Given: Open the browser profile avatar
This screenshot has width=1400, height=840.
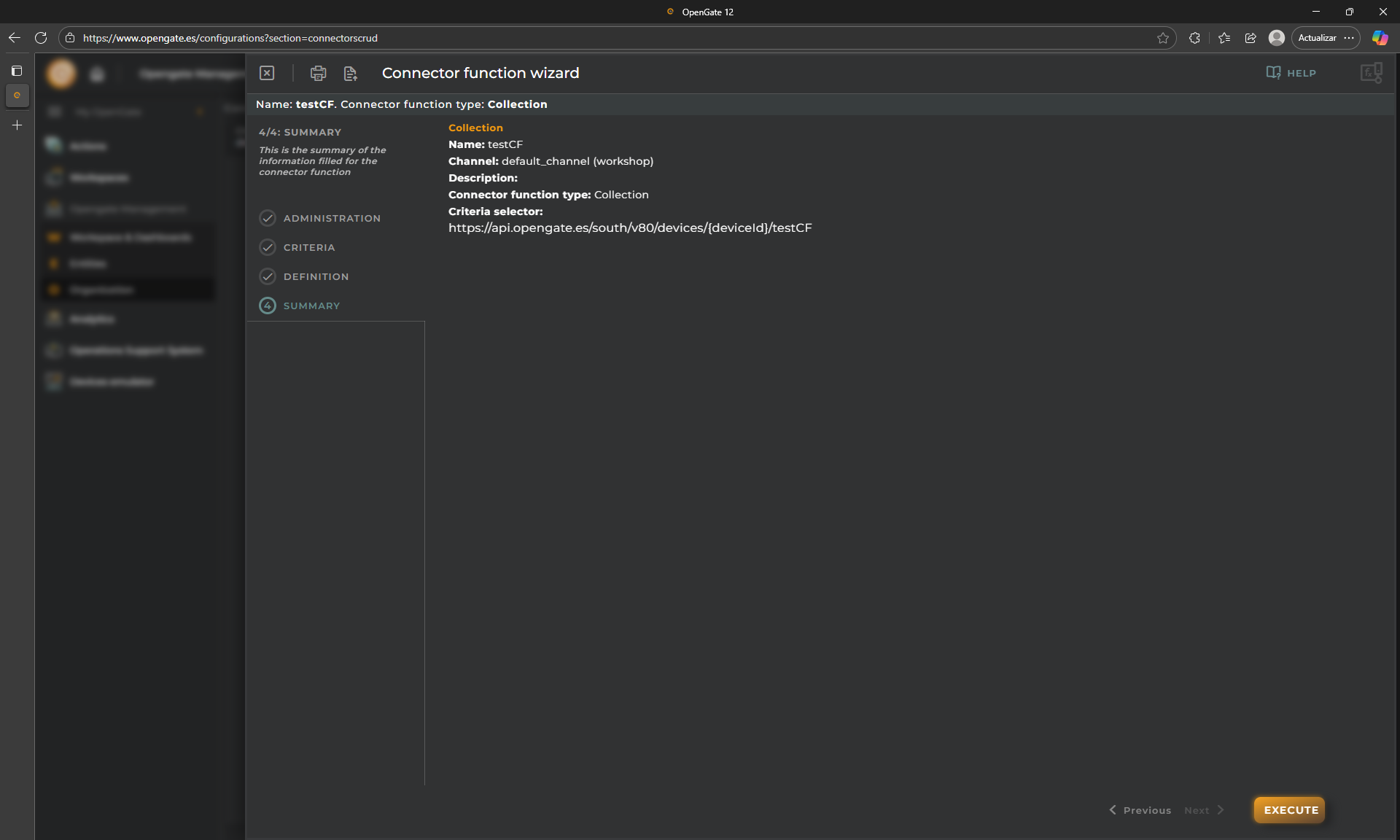Looking at the screenshot, I should [1276, 38].
